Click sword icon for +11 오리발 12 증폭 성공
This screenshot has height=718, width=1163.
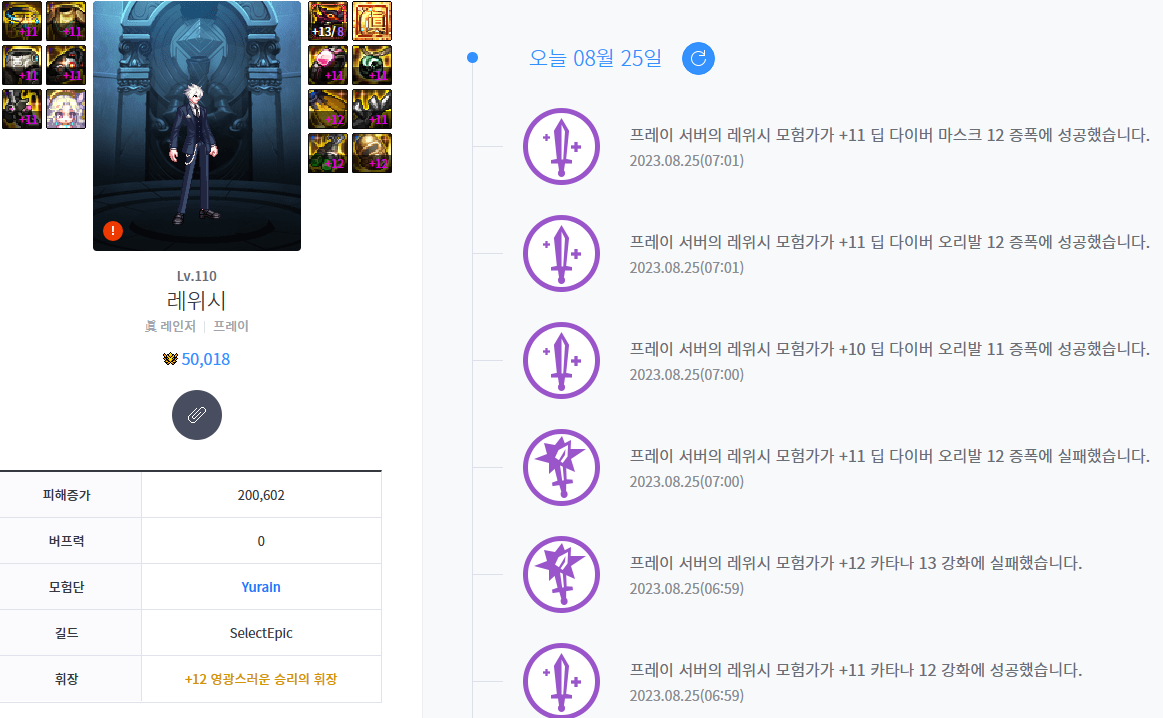[x=561, y=254]
